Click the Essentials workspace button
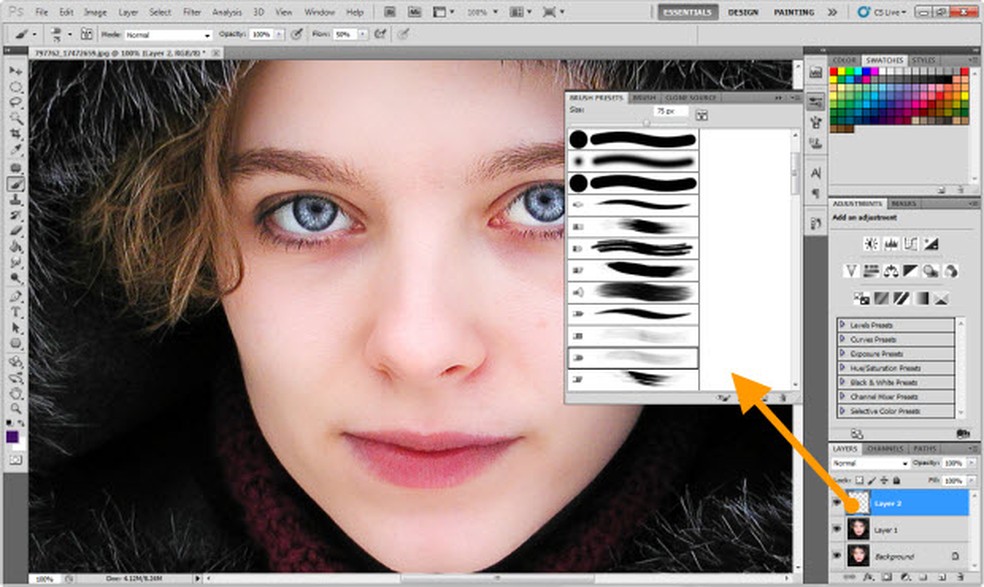The image size is (984, 587). tap(687, 12)
